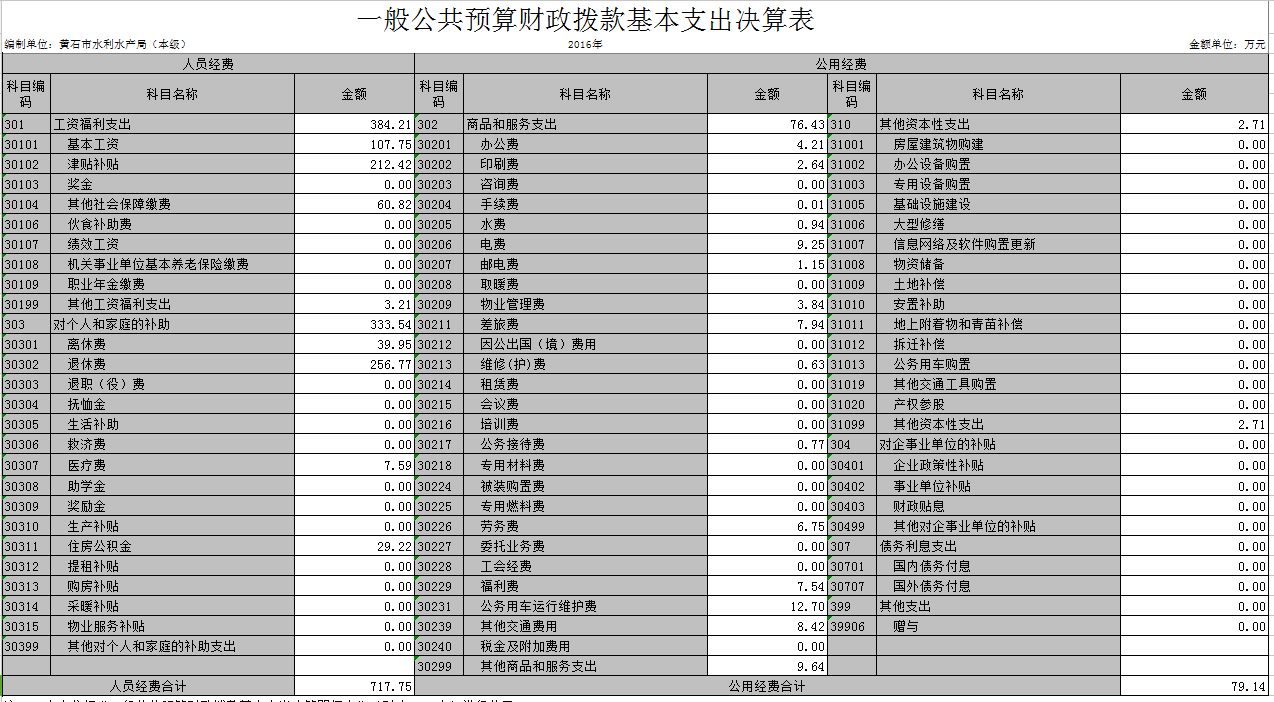Select the 福利费 cell
Screen dimensions: 1274x702
tap(586, 587)
